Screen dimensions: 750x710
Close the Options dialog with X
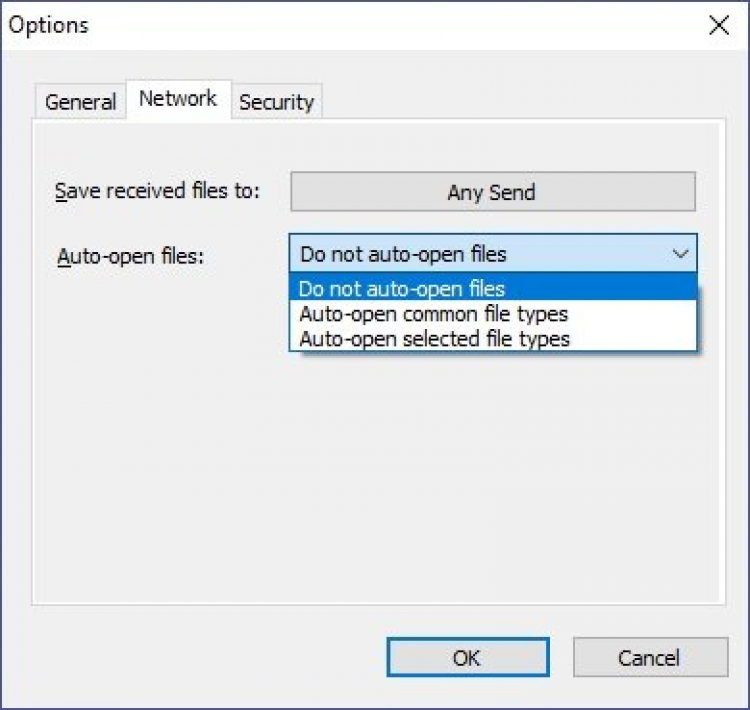coord(718,26)
